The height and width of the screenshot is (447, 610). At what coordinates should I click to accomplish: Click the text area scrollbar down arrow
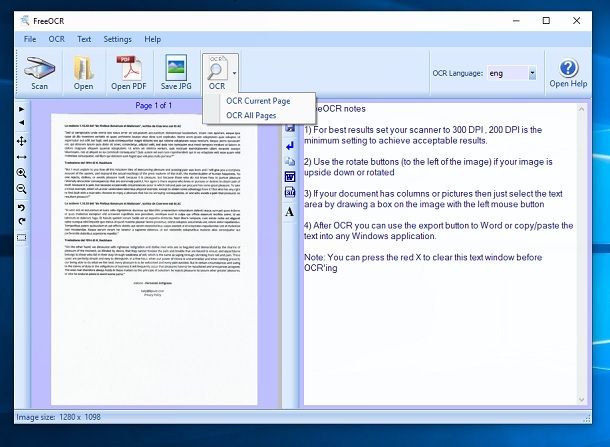pyautogui.click(x=582, y=400)
